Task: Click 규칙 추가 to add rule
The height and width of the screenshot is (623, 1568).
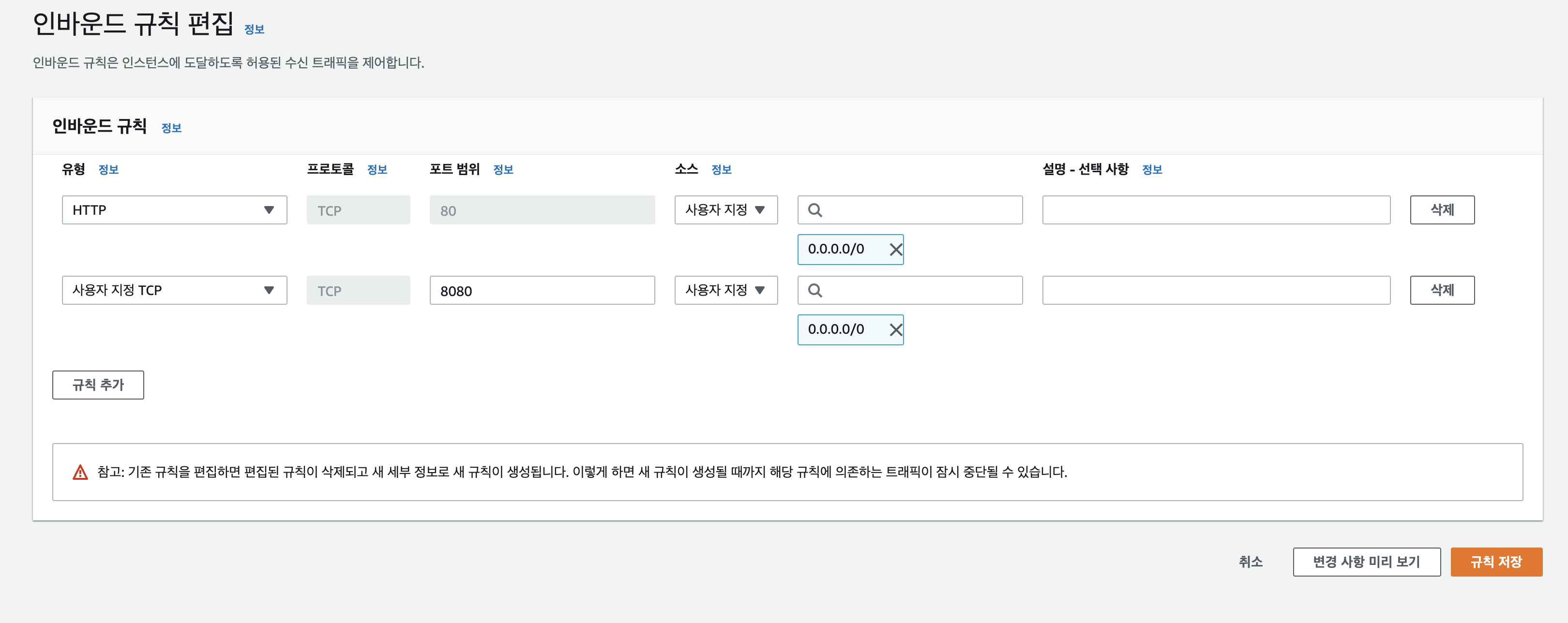Action: point(98,385)
